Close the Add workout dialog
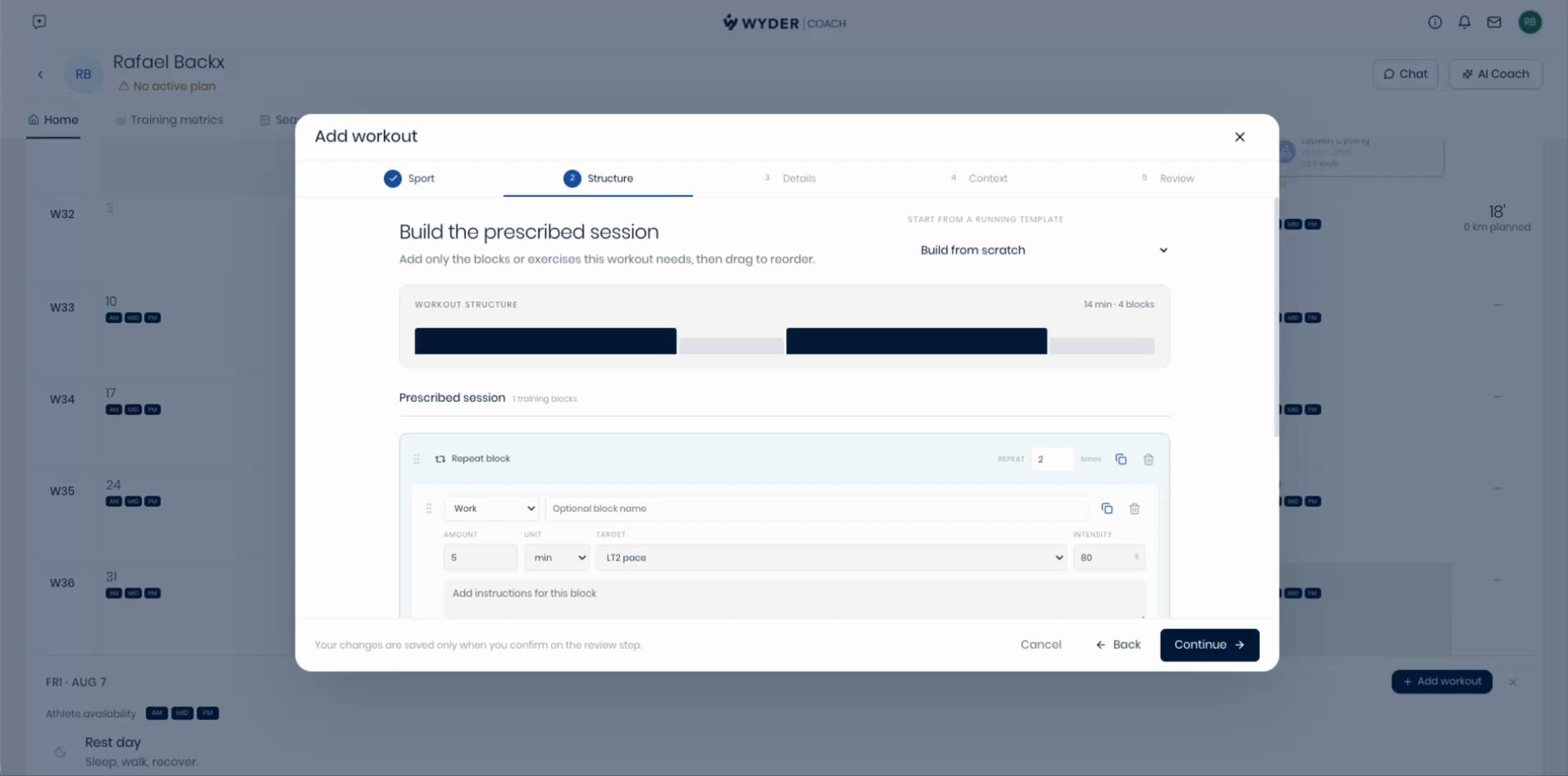The width and height of the screenshot is (1568, 776). pos(1239,137)
